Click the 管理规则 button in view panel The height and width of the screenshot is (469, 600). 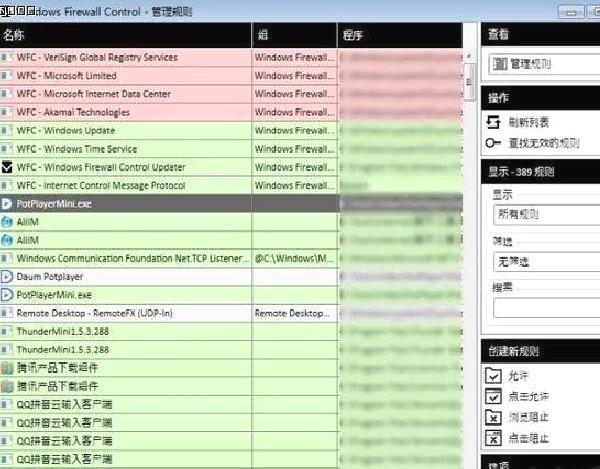pyautogui.click(x=544, y=64)
